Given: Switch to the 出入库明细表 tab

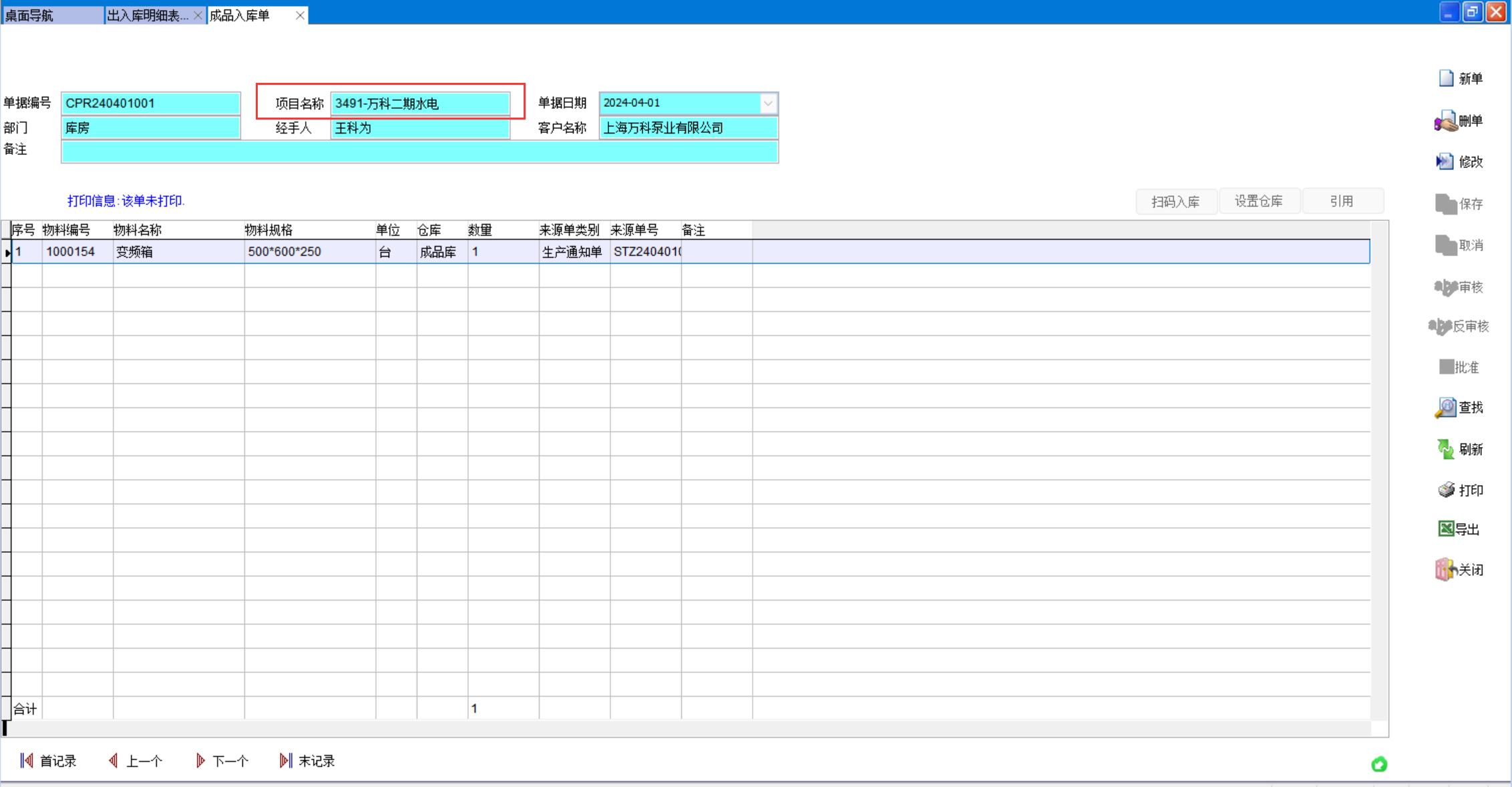Looking at the screenshot, I should tap(148, 15).
